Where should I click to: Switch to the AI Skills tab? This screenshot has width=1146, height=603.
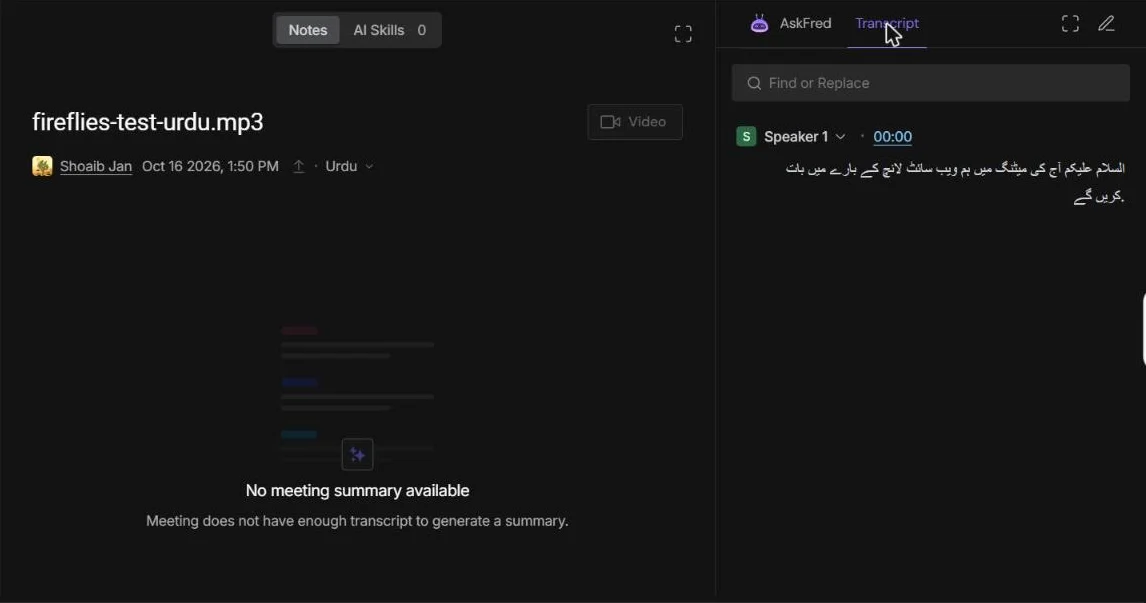point(390,30)
